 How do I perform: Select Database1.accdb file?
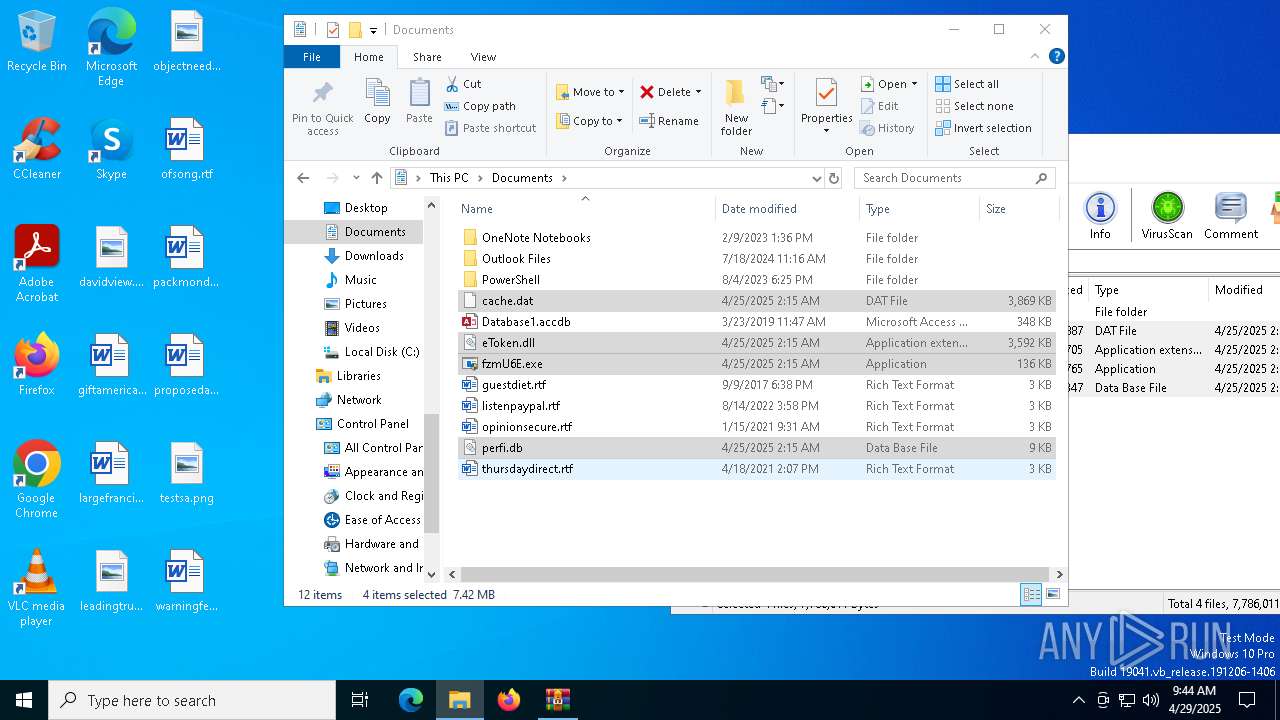point(756,322)
